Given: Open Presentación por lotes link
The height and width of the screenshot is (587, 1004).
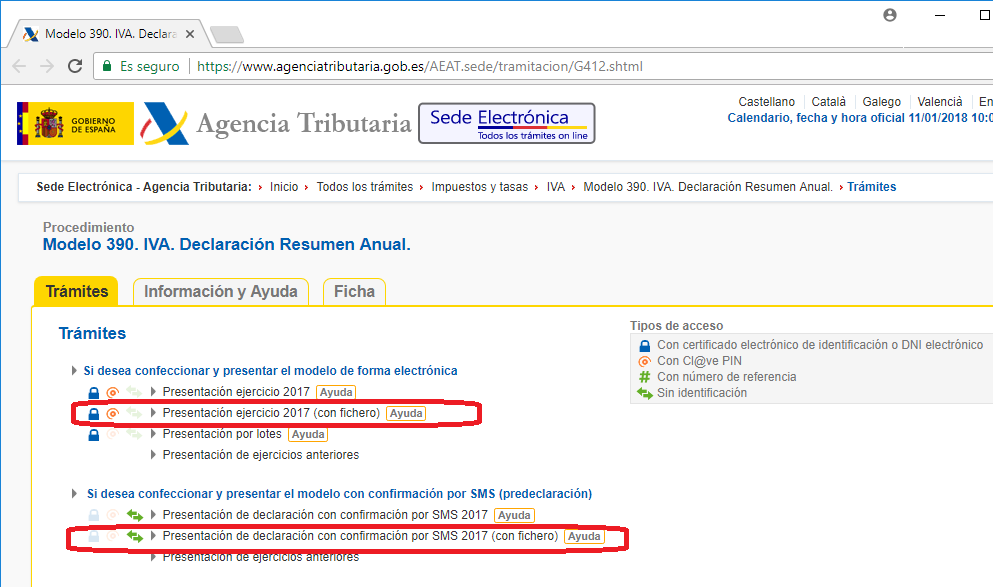Looking at the screenshot, I should coord(222,434).
